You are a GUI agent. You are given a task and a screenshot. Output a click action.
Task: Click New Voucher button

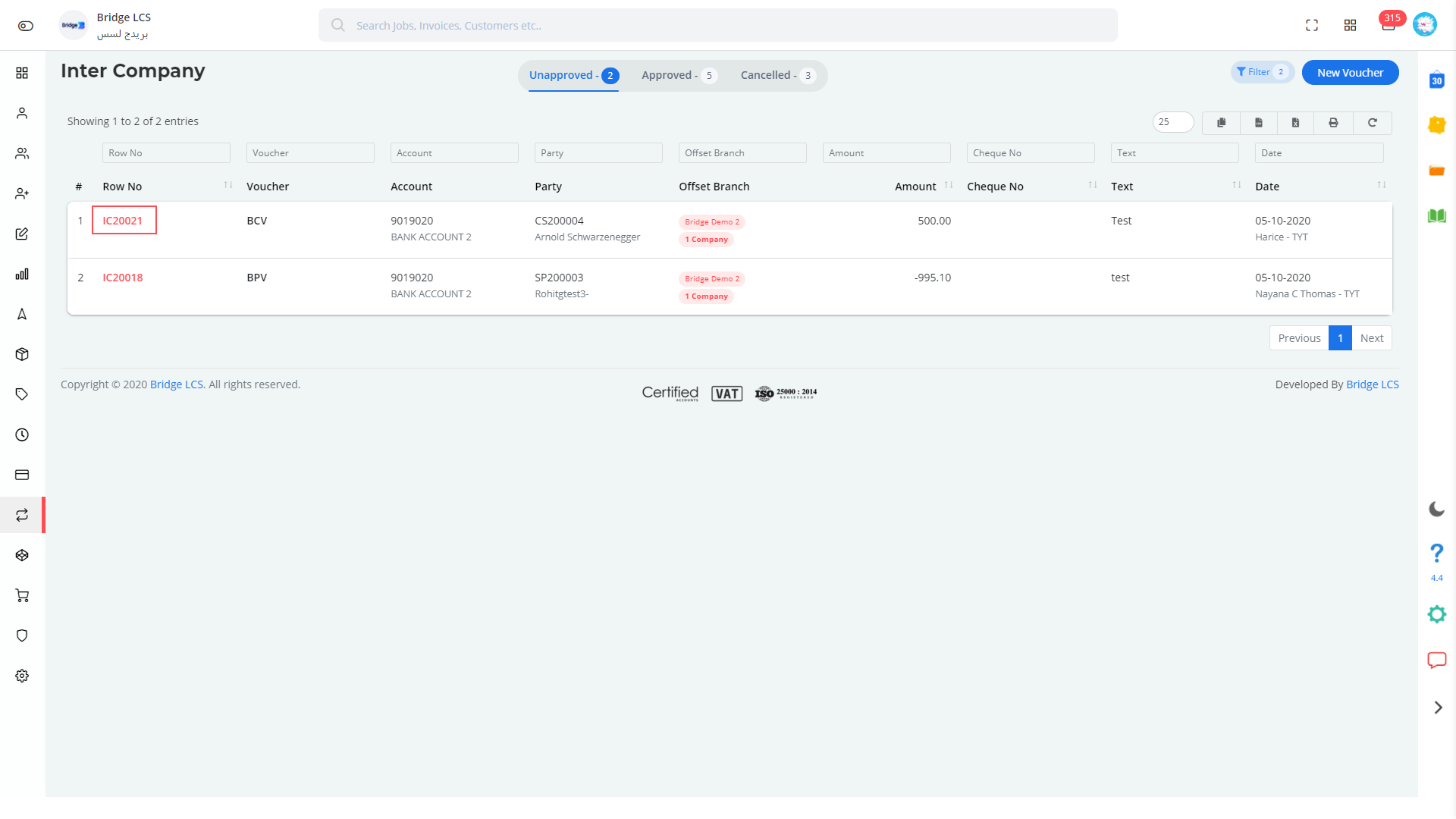(1350, 72)
